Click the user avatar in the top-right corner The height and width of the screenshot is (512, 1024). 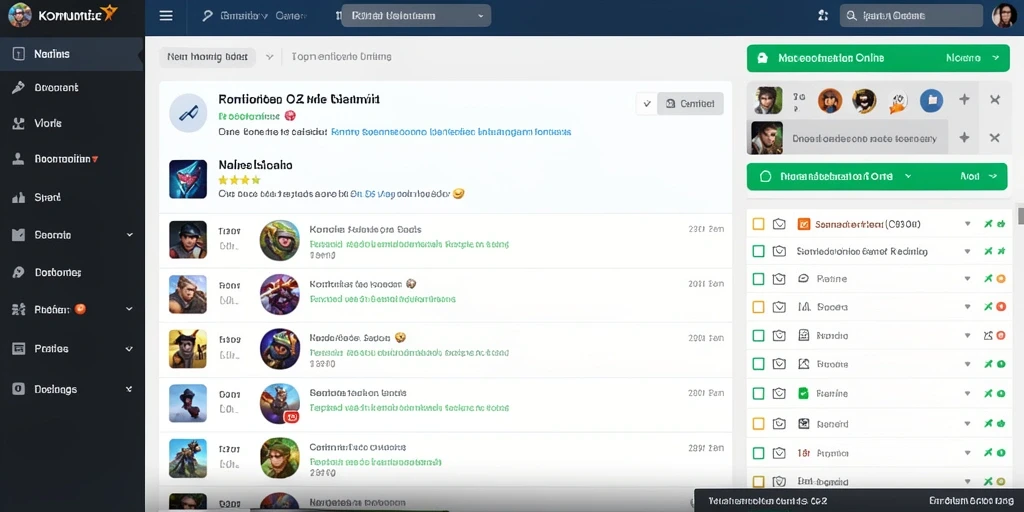(1004, 16)
